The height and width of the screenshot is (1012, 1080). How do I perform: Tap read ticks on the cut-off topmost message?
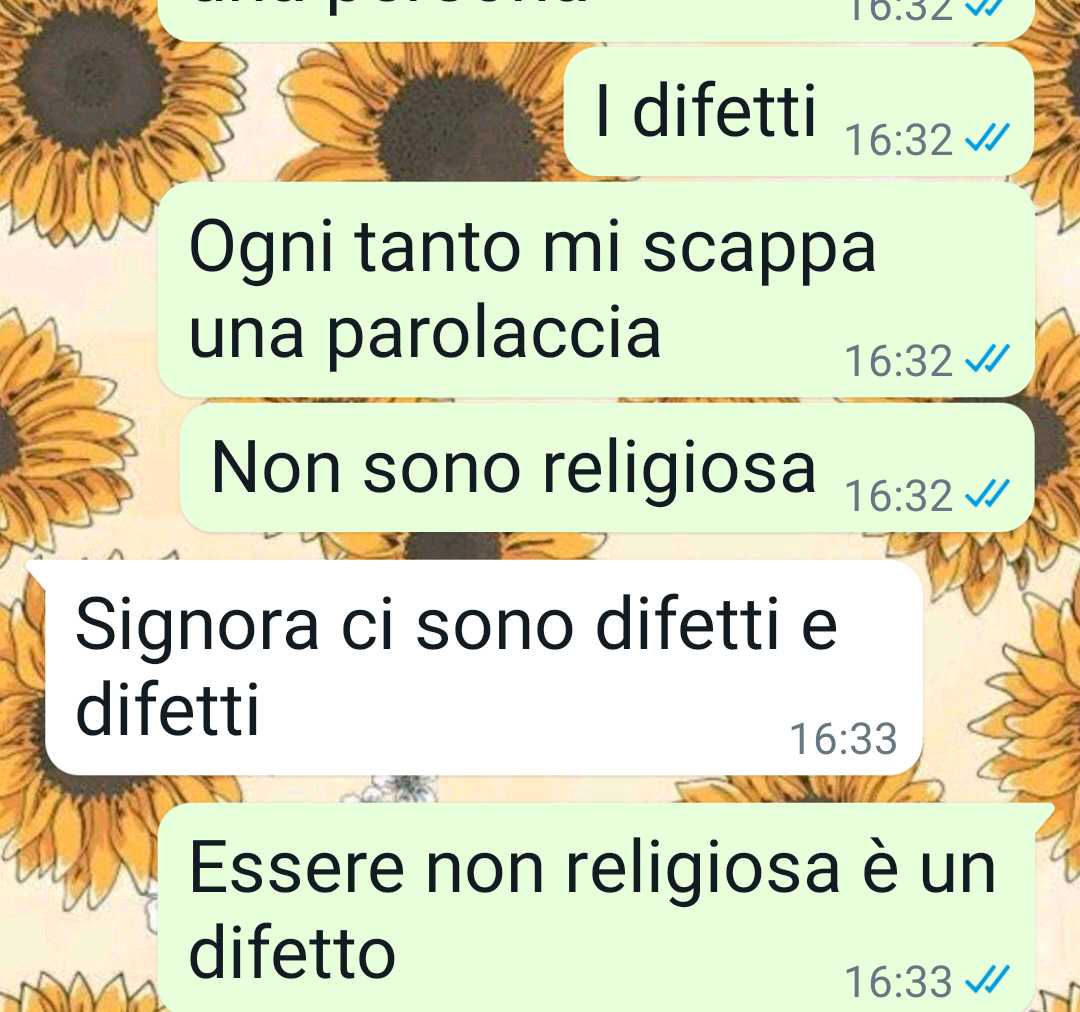(x=987, y=7)
